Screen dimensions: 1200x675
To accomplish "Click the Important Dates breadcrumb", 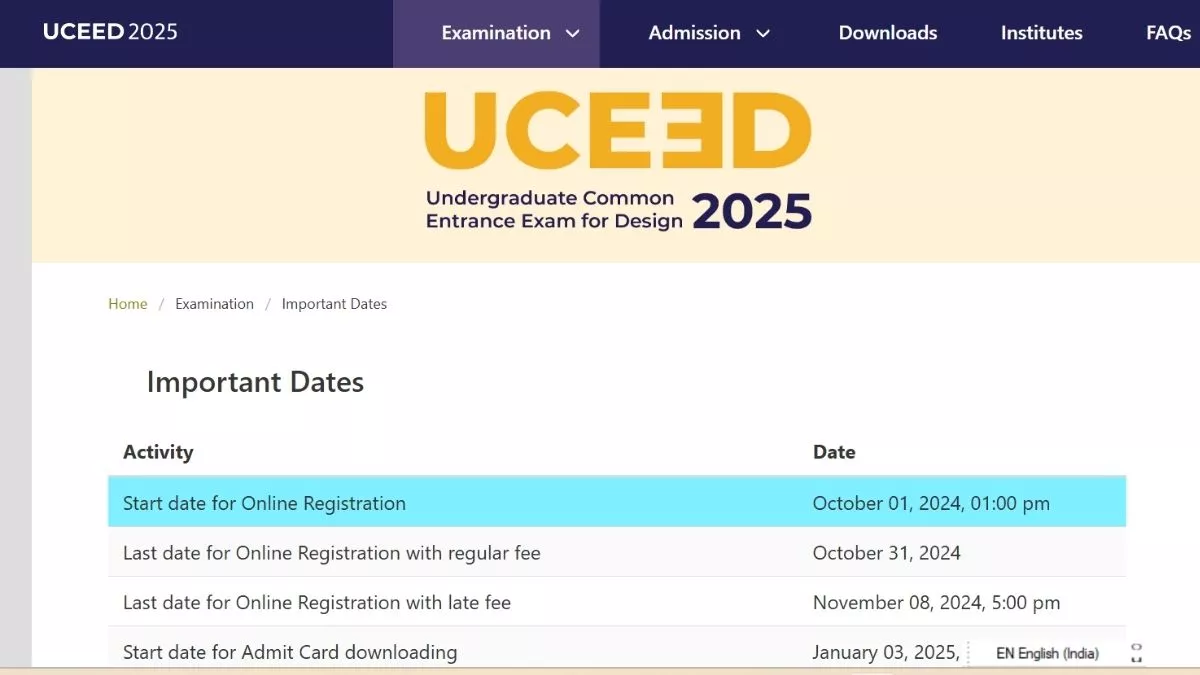I will click(x=334, y=304).
